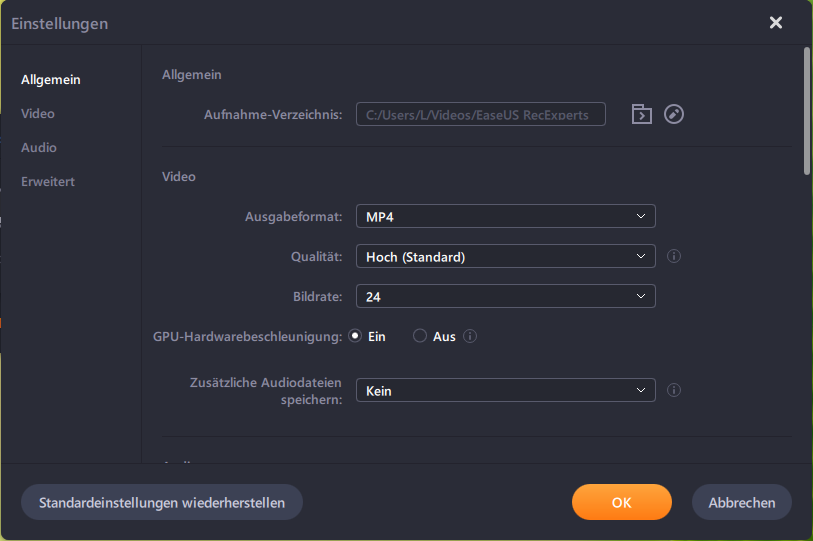Go to the Video settings tab

(38, 114)
